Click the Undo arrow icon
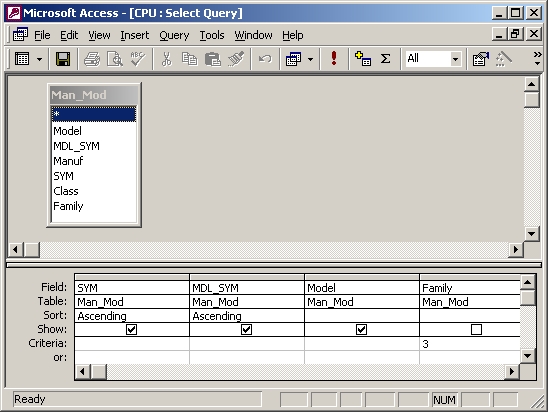The image size is (548, 412). [265, 59]
